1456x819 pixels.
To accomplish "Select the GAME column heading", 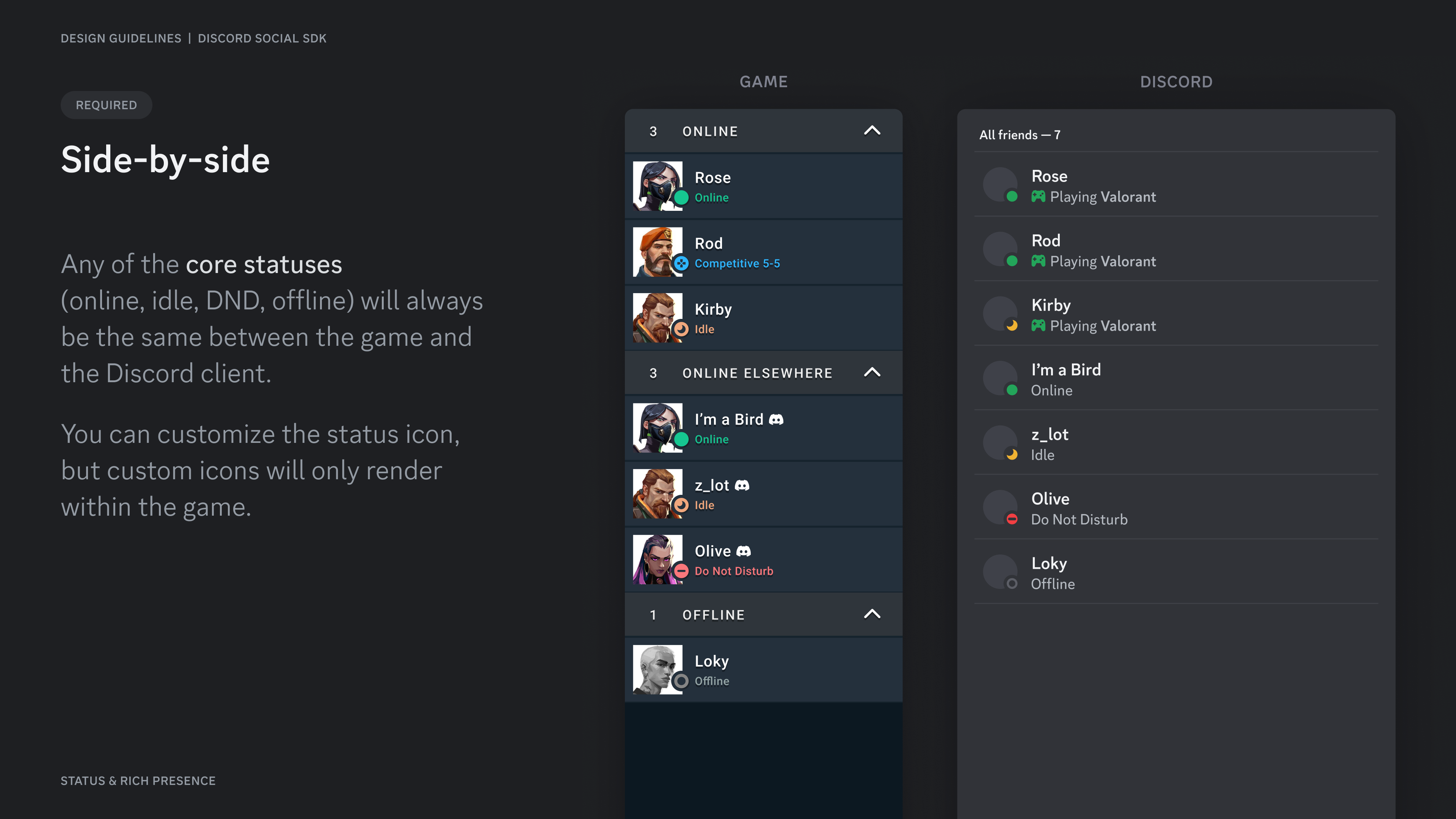I will tap(763, 82).
